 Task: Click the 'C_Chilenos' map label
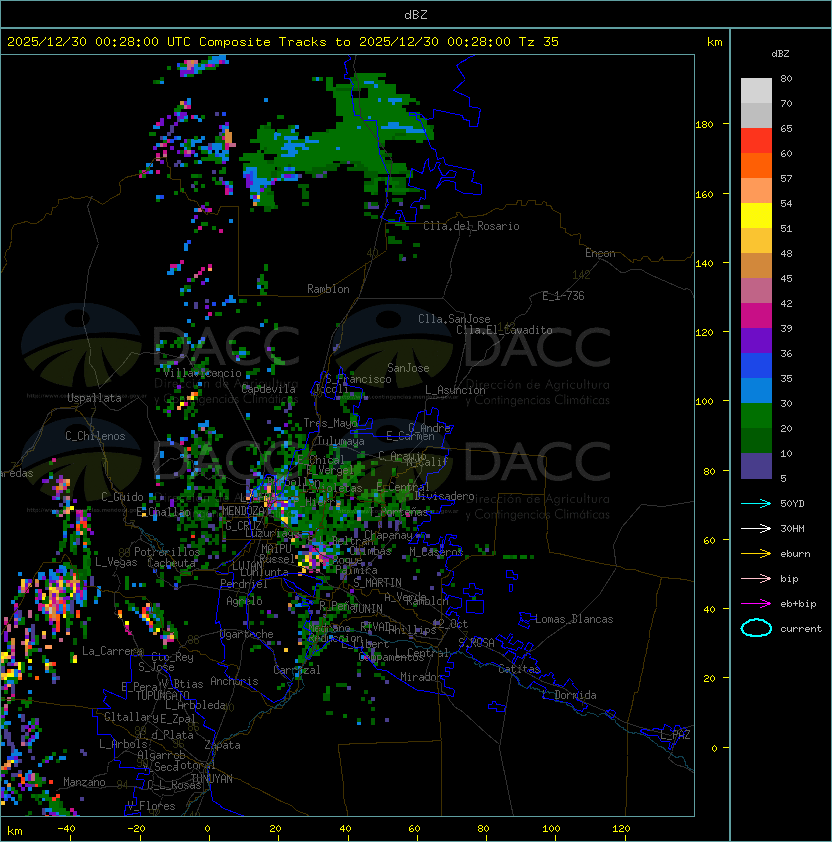[x=95, y=436]
